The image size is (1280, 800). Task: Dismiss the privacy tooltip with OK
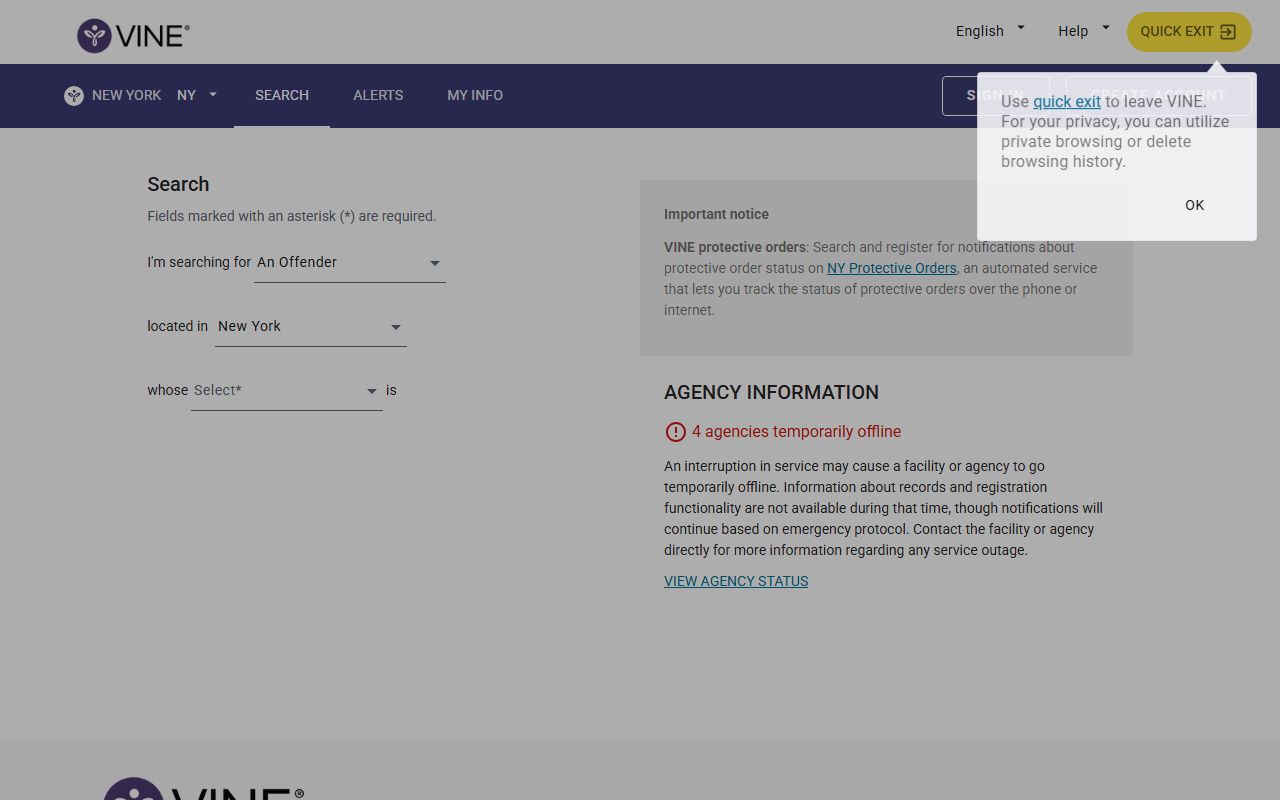coord(1195,205)
